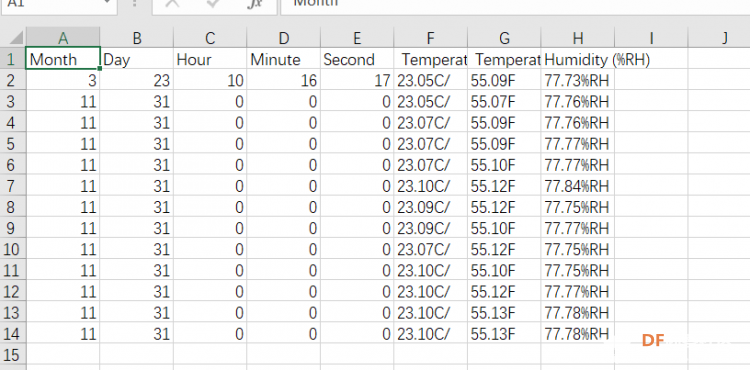Select column J header
This screenshot has height=370, width=750.
[x=719, y=38]
